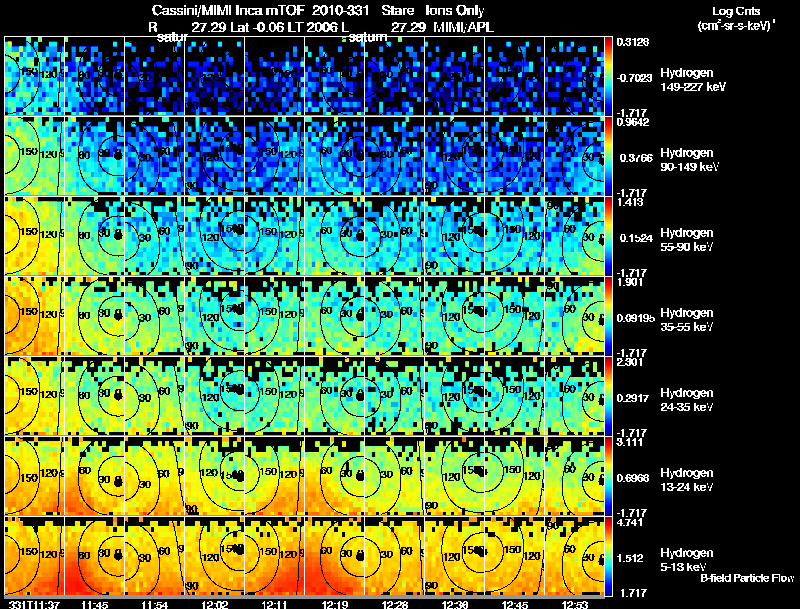Open the 24-35 keV image panel at 12:36
Screen dimensions: 800x609
point(455,396)
